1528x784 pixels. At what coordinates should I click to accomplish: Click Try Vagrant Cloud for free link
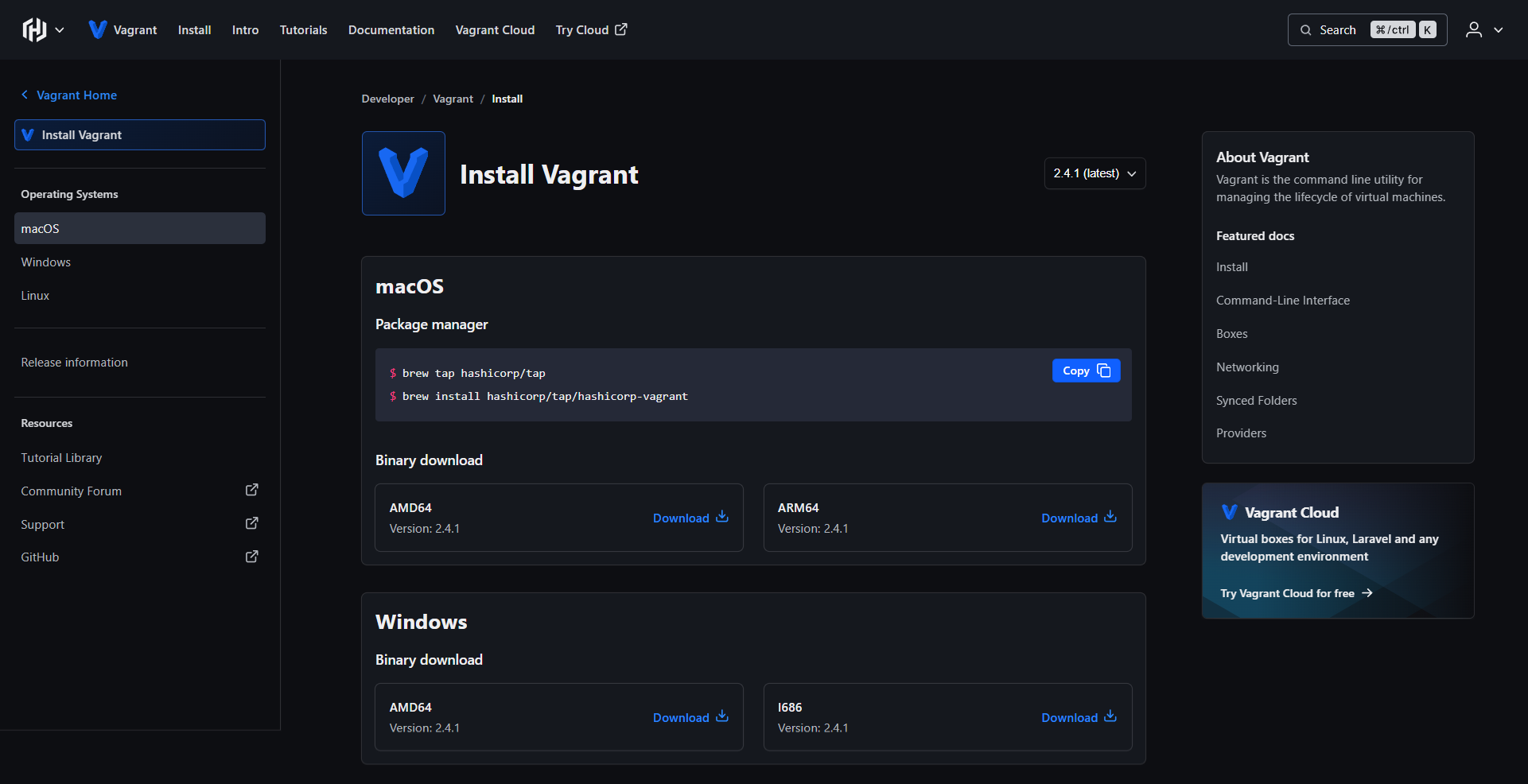[x=1297, y=593]
